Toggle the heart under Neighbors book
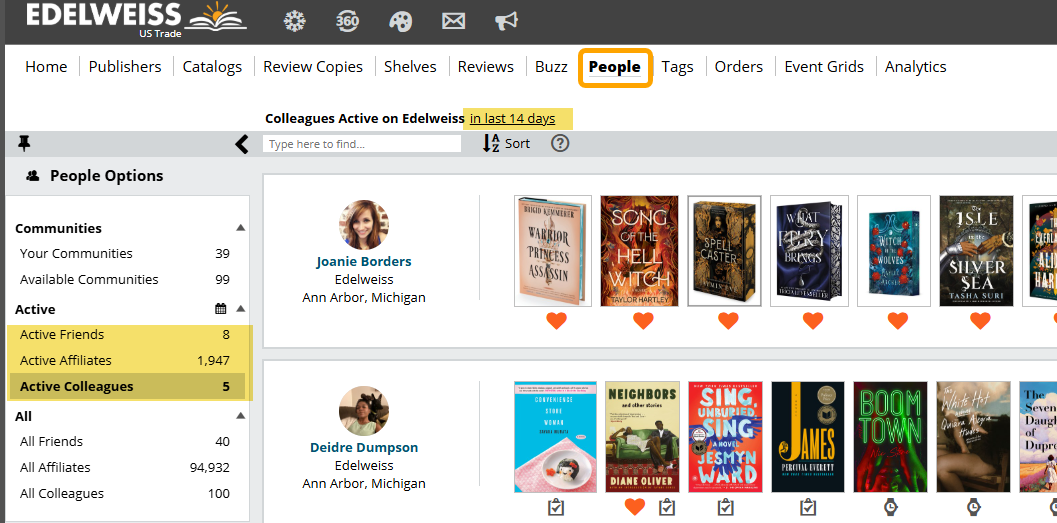The image size is (1057, 523). tap(635, 507)
